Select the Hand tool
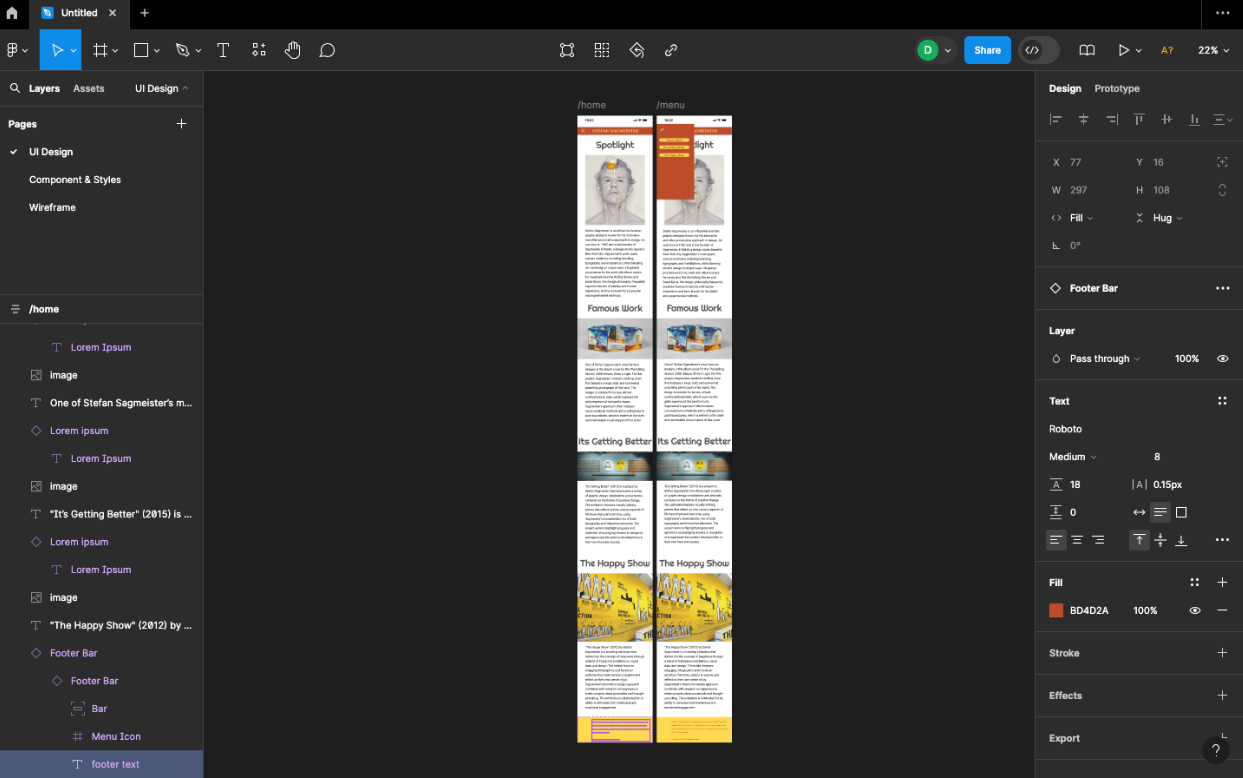This screenshot has height=778, width=1243. coord(292,50)
